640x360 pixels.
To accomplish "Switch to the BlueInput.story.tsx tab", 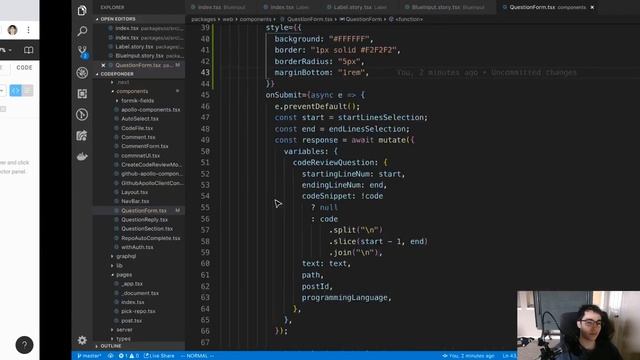I will click(x=447, y=7).
